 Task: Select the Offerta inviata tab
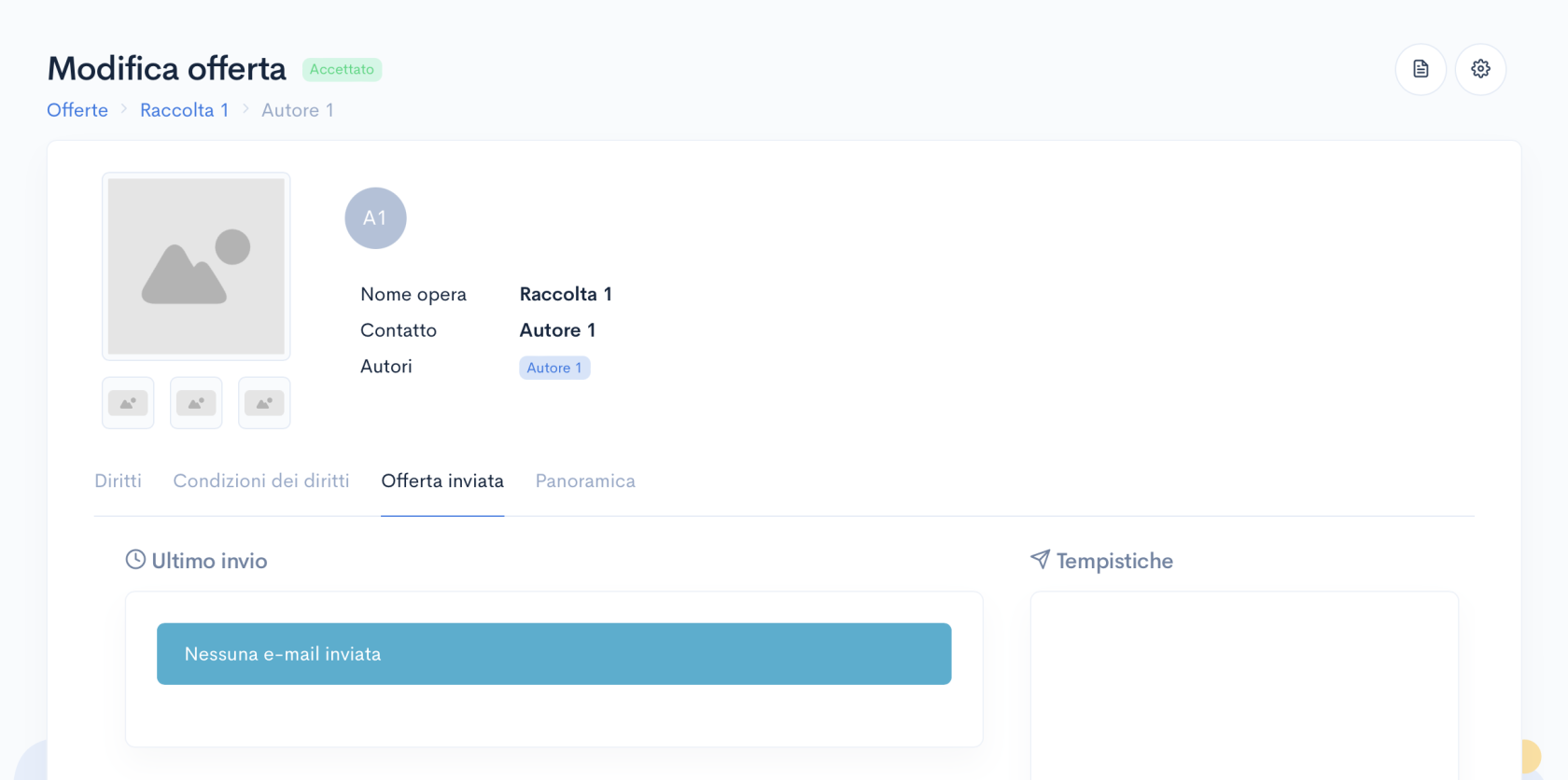pyautogui.click(x=442, y=481)
